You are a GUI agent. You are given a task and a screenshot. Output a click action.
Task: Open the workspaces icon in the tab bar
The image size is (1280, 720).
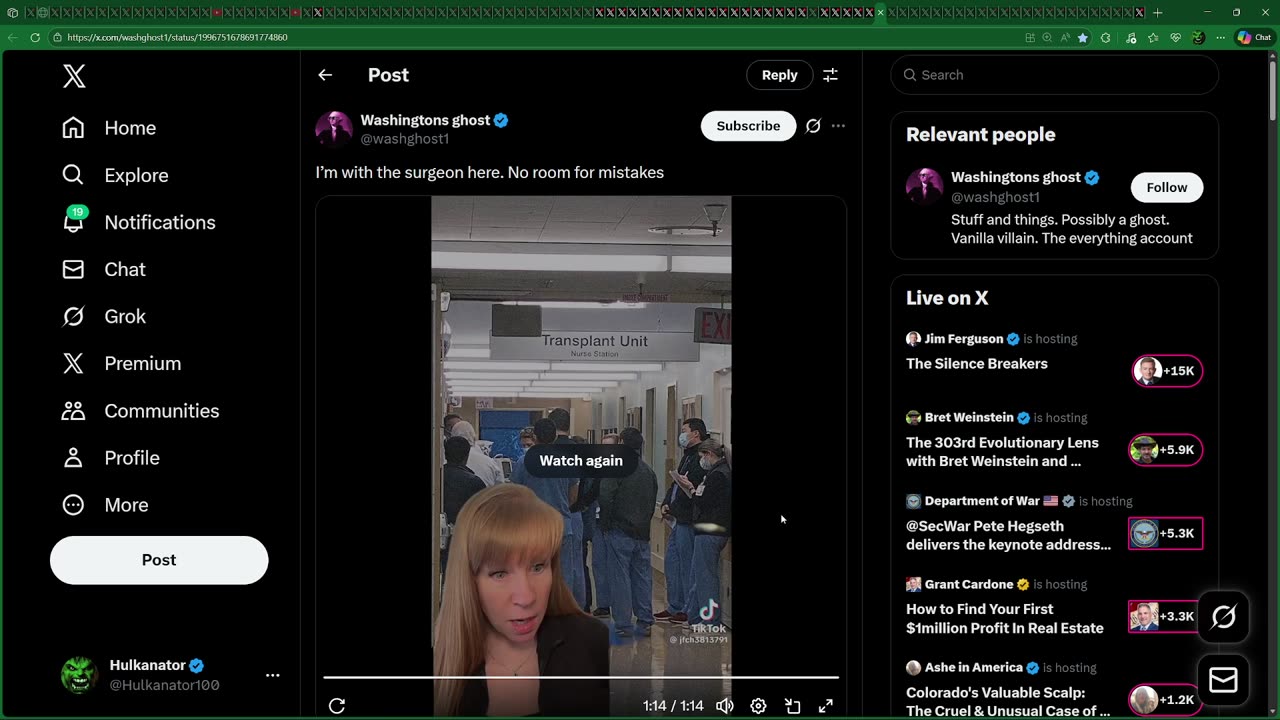[x=12, y=13]
